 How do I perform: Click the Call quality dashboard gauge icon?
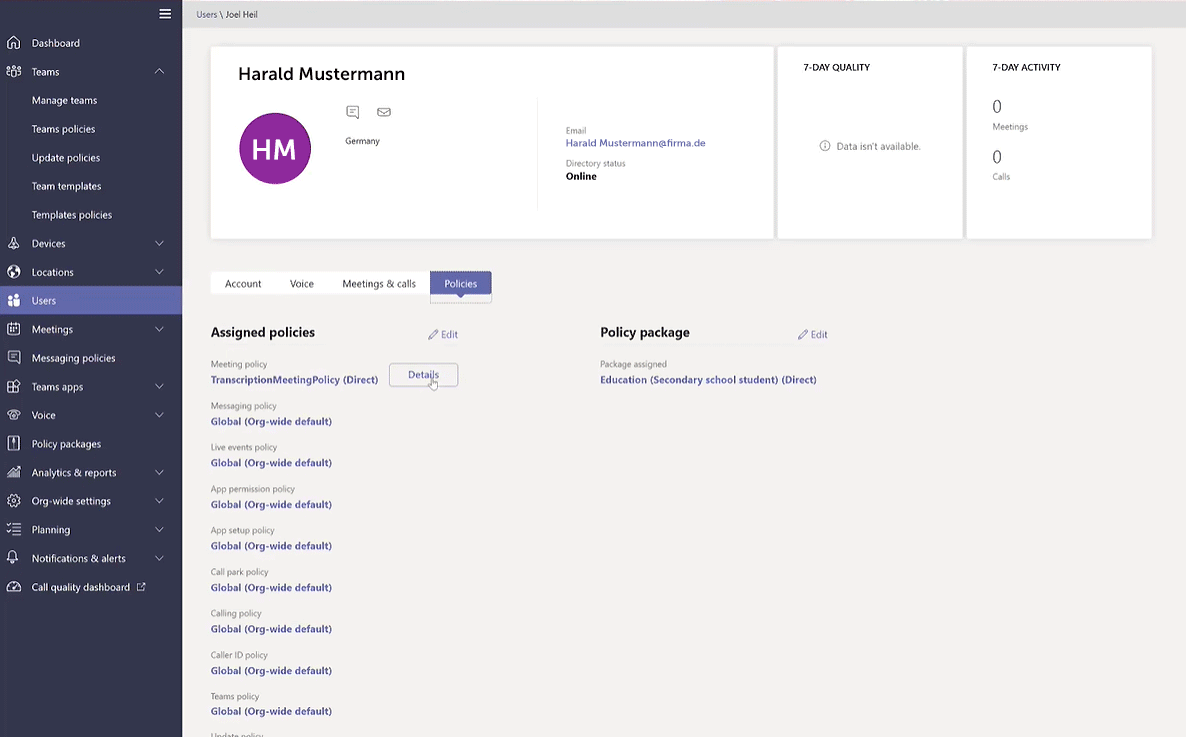(x=14, y=587)
